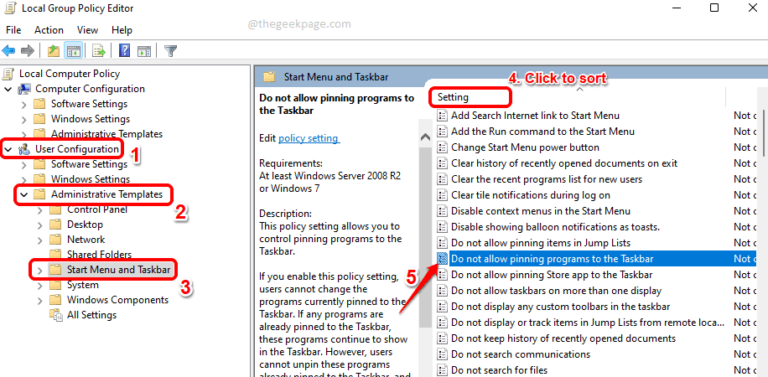This screenshot has height=377, width=768.
Task: Click icon of Do not search communications
Action: click(442, 354)
